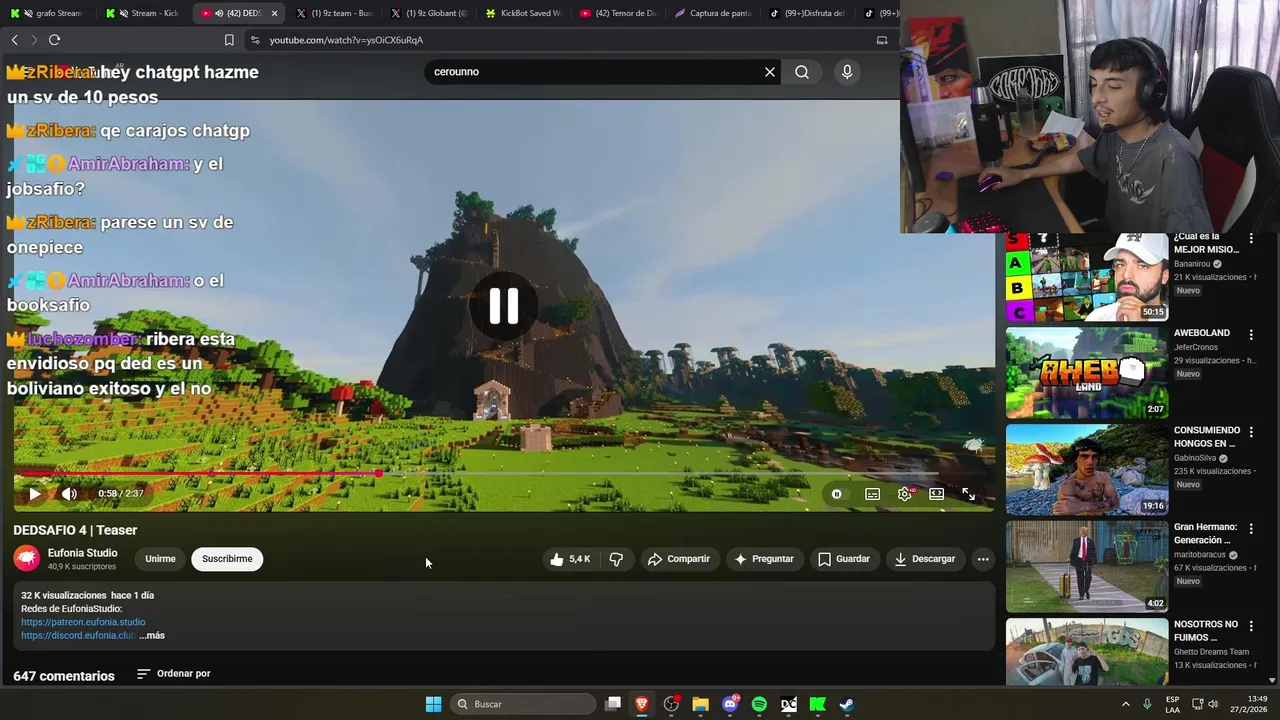This screenshot has width=1280, height=720.
Task: Open the MEJOR MISIO tier list video thumbnail
Action: pyautogui.click(x=1087, y=277)
